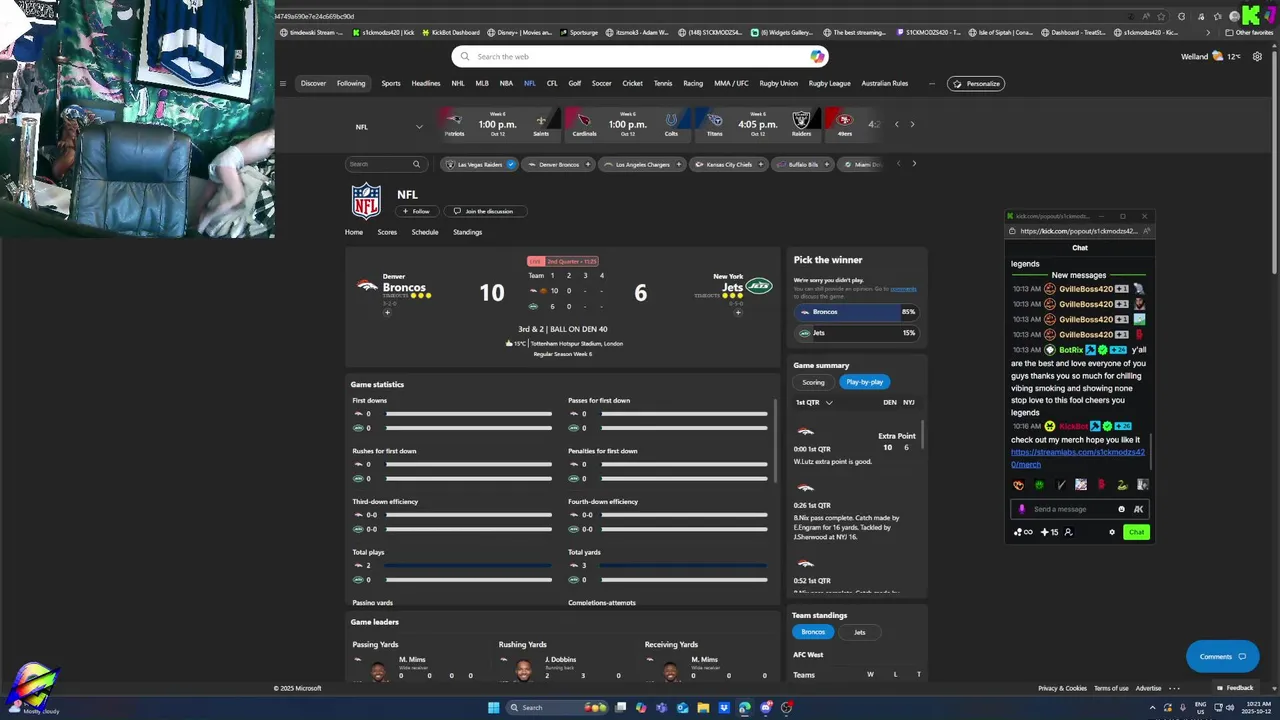Image resolution: width=1280 pixels, height=720 pixels.
Task: Expand the plus under Broncos timeouts
Action: (387, 312)
